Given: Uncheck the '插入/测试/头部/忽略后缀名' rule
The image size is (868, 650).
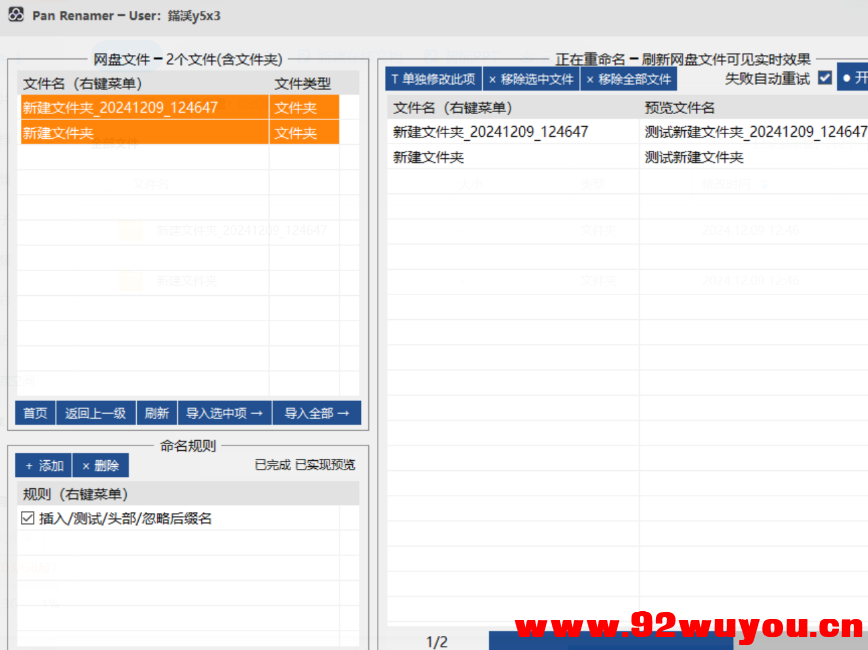Looking at the screenshot, I should (26, 518).
